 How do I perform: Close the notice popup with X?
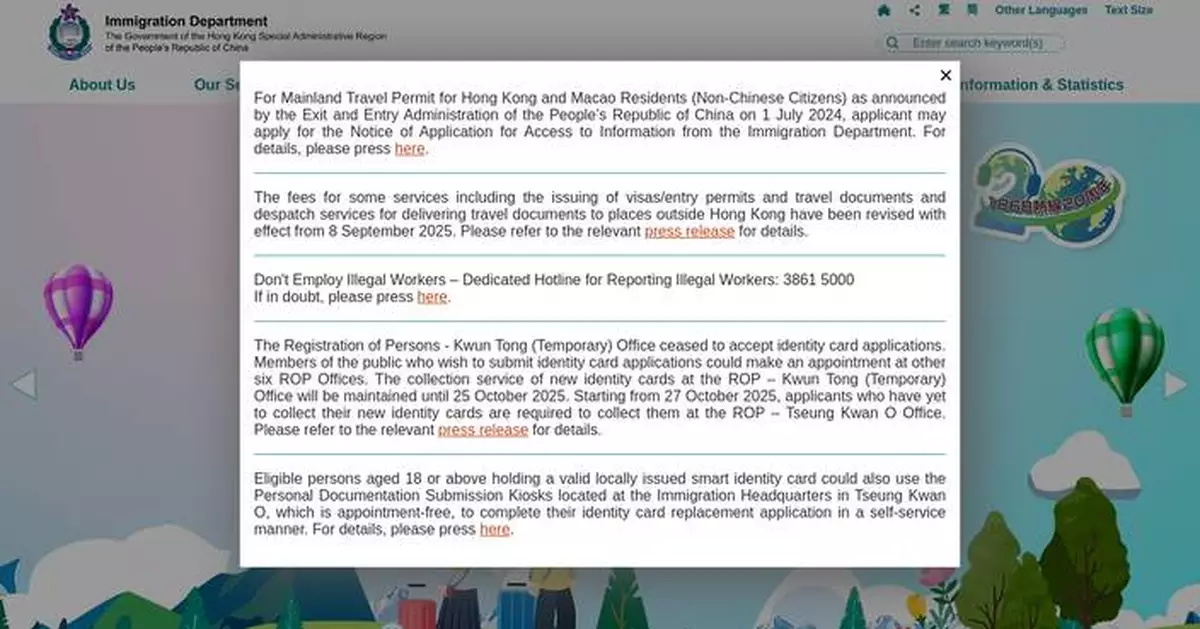945,75
